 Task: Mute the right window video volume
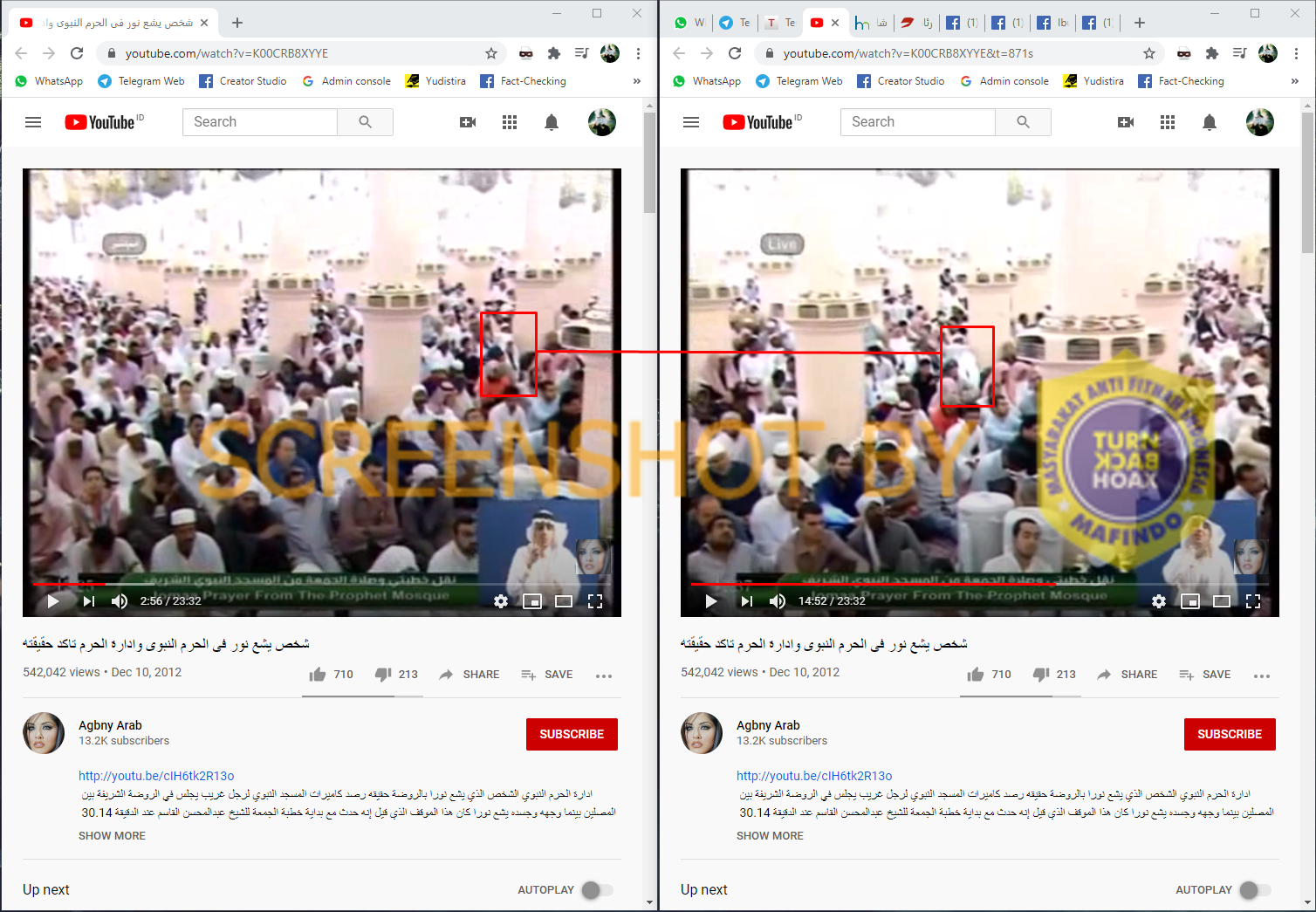778,601
